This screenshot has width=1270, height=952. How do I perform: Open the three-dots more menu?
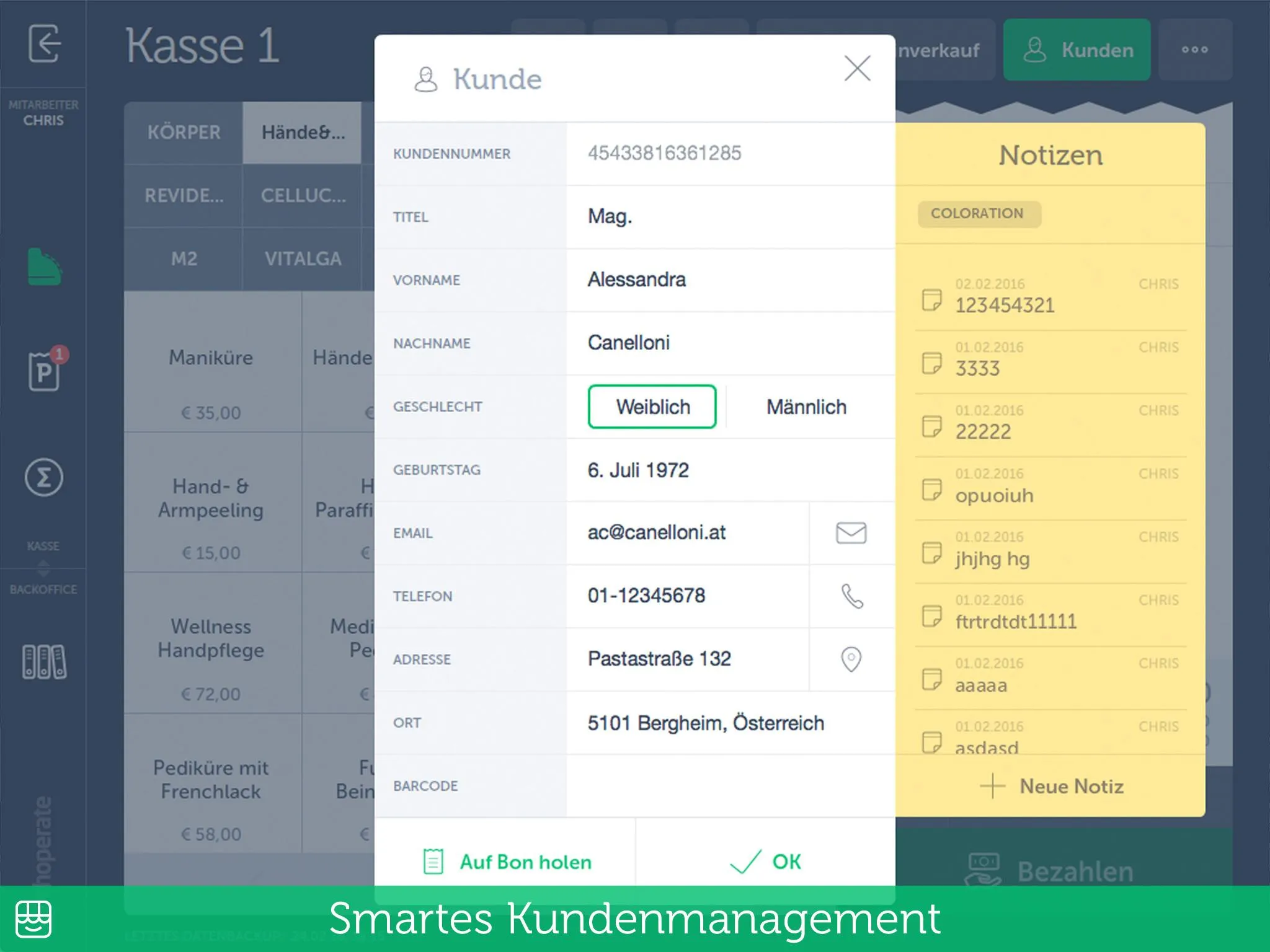point(1195,50)
